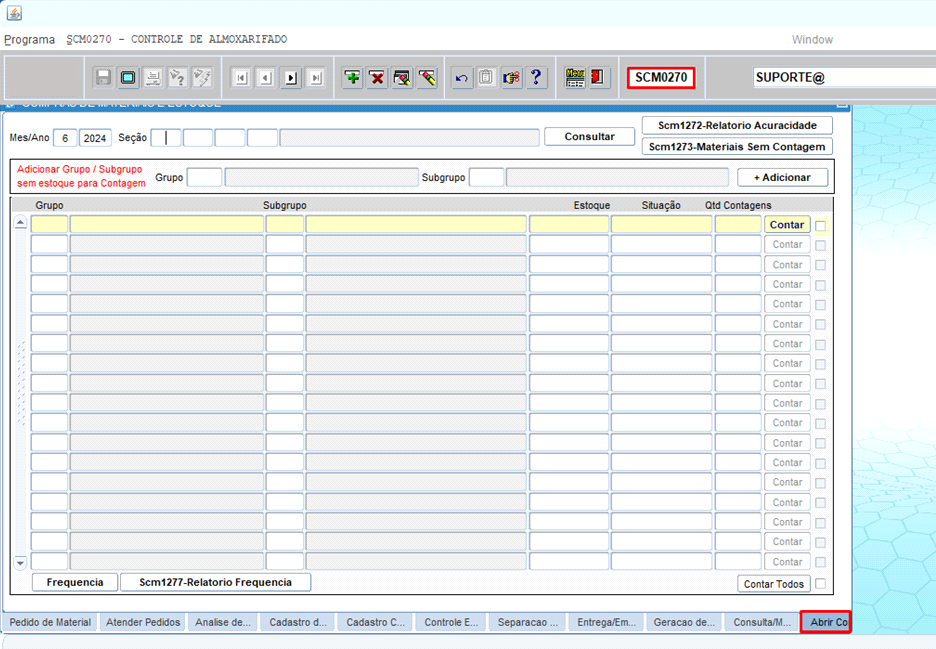
Task: Switch to Consulta/M... tab
Action: pyautogui.click(x=762, y=622)
